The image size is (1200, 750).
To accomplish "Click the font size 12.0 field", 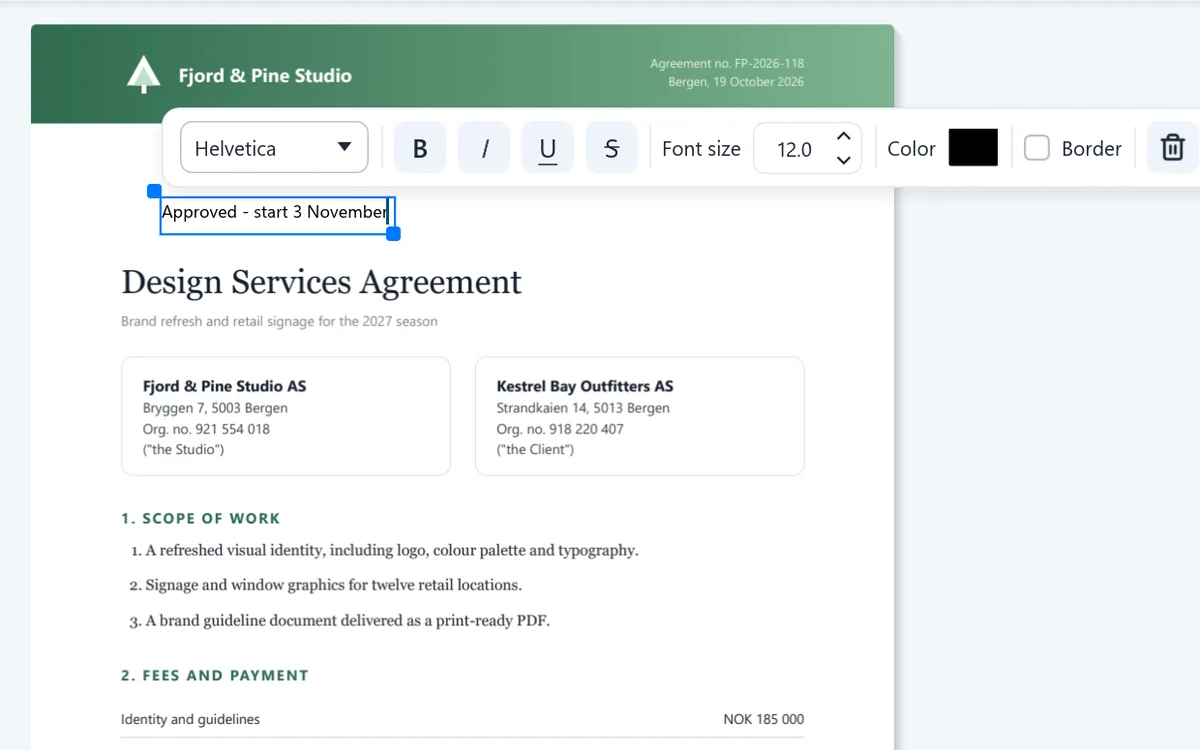I will click(795, 149).
